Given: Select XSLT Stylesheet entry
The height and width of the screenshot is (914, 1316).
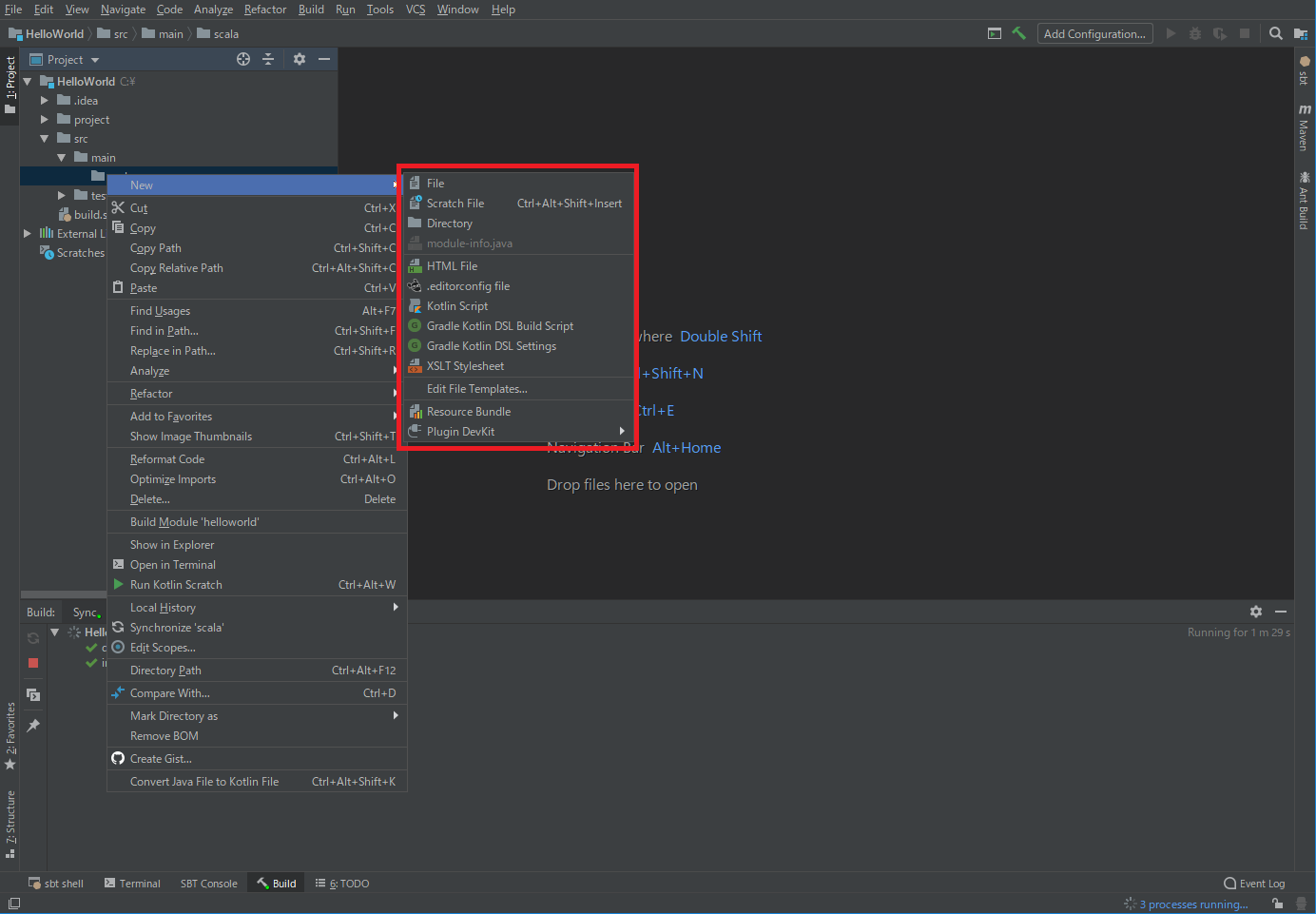Looking at the screenshot, I should click(x=518, y=366).
